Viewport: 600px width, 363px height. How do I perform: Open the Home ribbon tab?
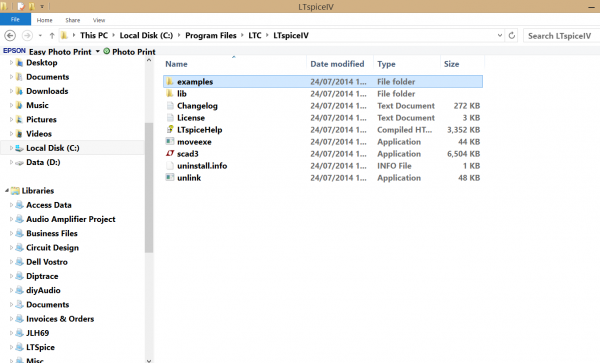click(x=44, y=20)
